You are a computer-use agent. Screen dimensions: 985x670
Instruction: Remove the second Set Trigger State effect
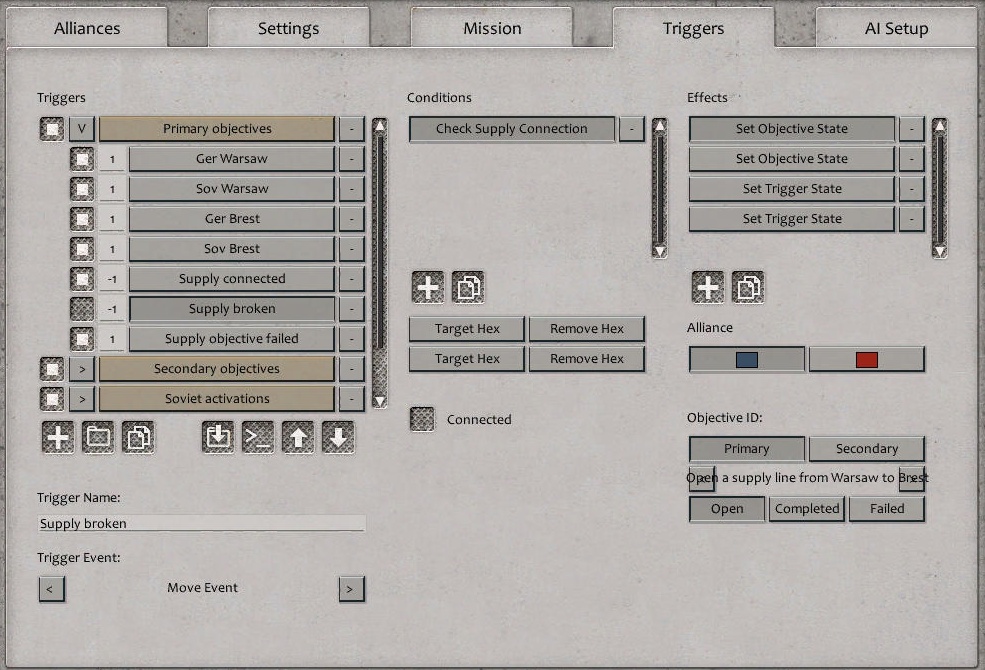coord(912,219)
